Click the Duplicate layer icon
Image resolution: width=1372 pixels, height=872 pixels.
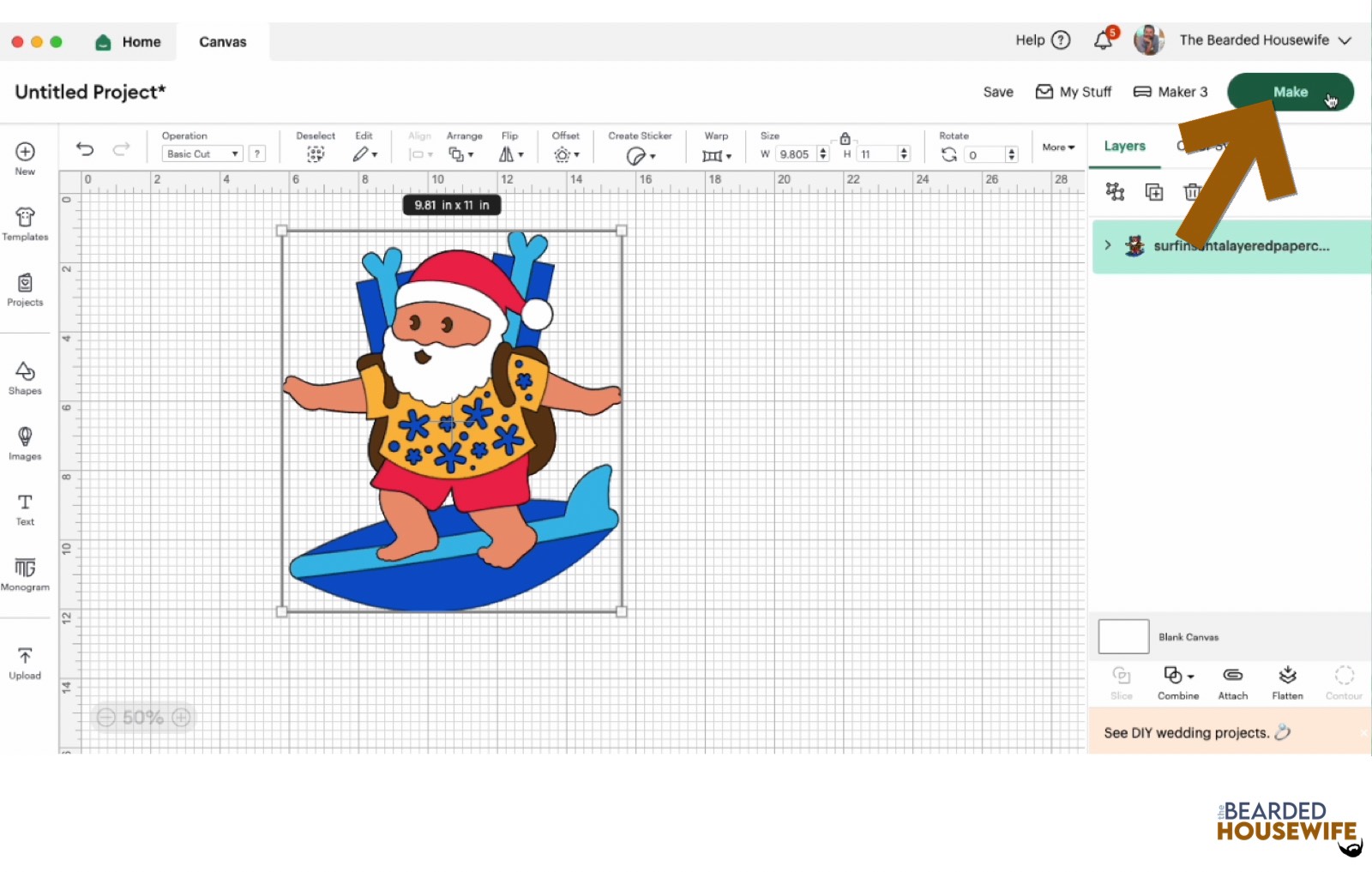coord(1154,192)
